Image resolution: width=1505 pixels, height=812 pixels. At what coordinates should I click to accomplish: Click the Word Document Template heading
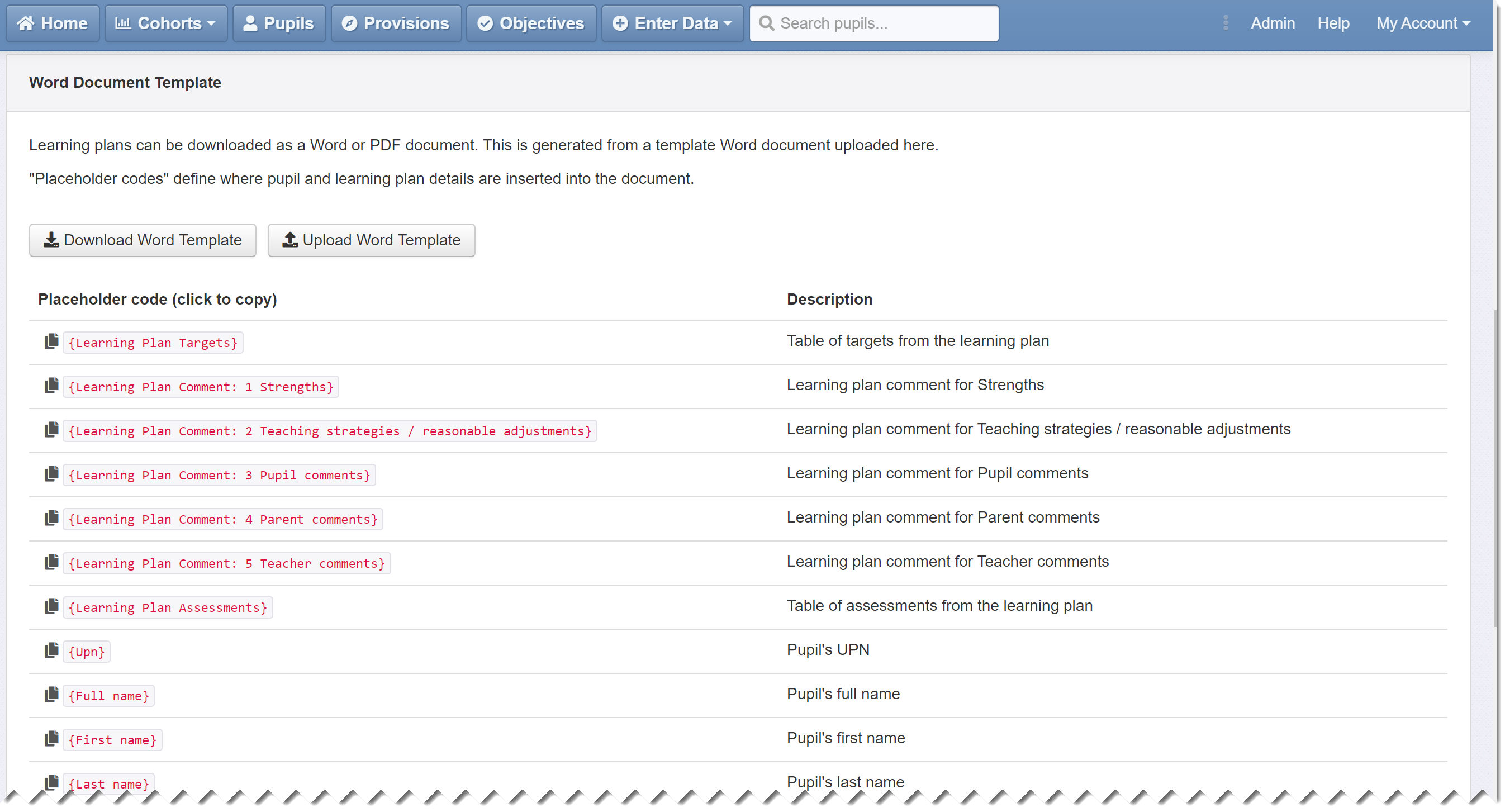coord(125,82)
